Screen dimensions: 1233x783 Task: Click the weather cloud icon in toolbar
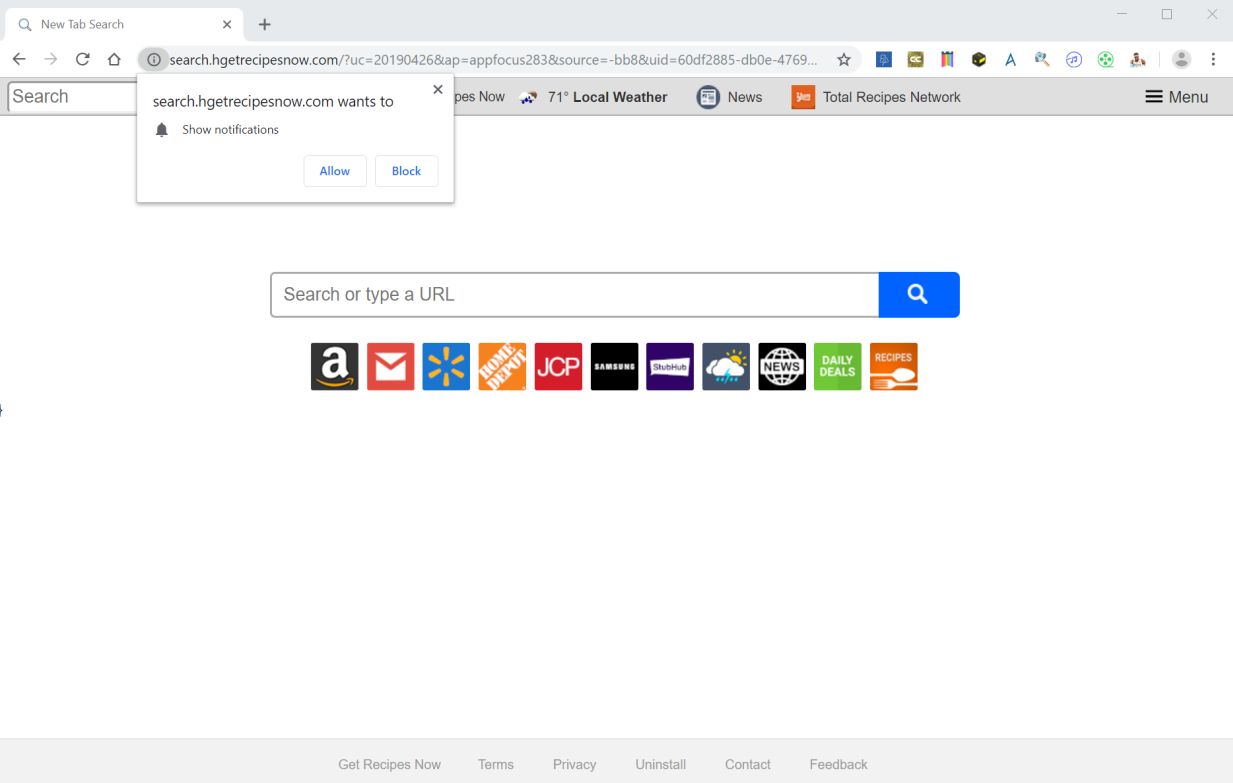[x=529, y=97]
